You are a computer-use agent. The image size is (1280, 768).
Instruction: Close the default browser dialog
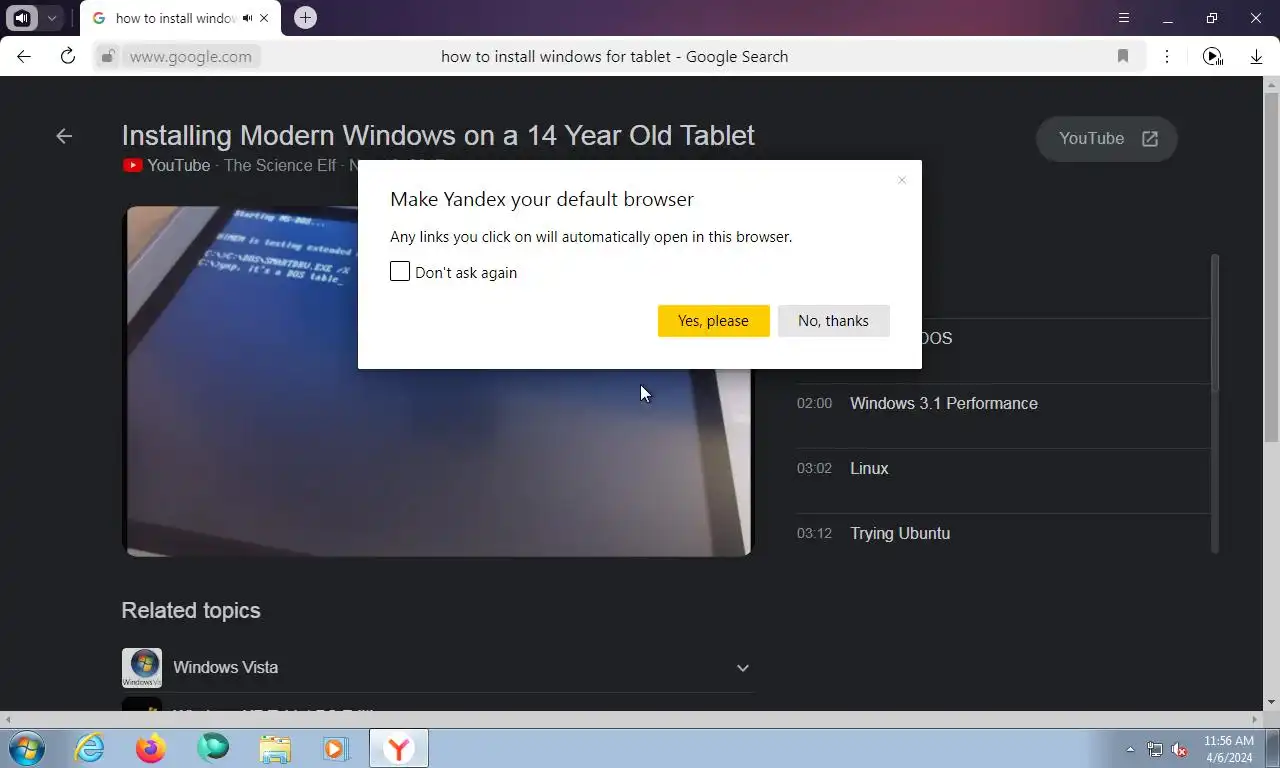(901, 181)
